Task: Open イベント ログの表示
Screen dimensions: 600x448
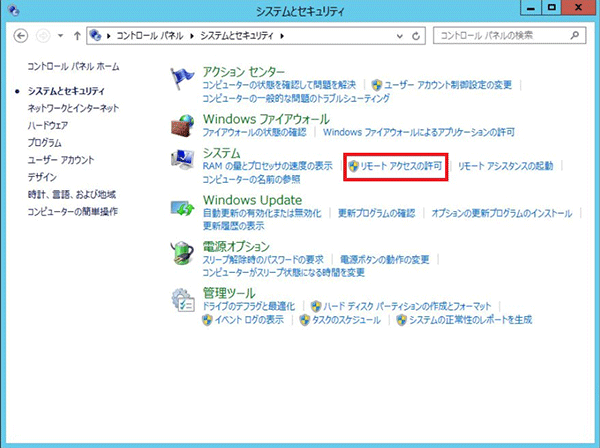Action: [x=249, y=320]
